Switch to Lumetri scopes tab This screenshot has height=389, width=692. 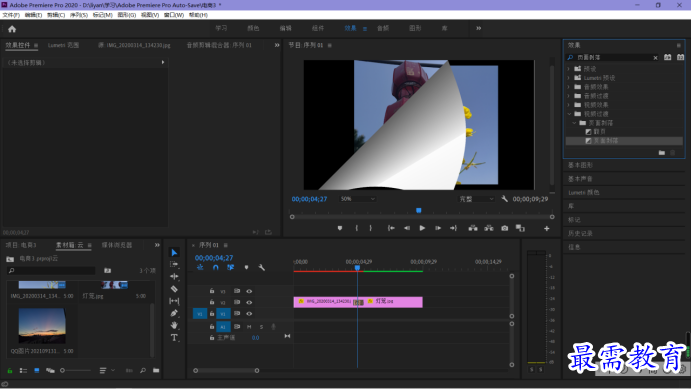64,45
